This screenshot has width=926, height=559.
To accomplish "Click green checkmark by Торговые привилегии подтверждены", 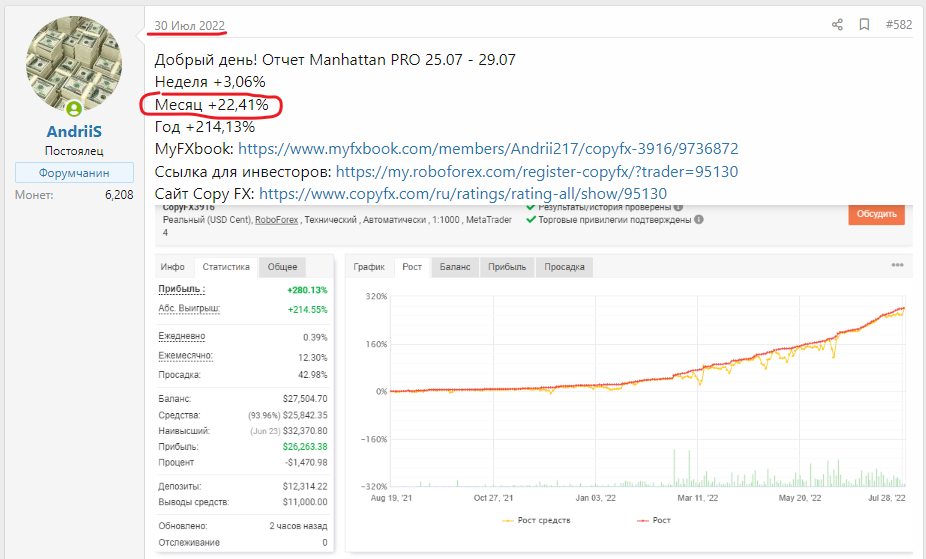I will [x=530, y=220].
